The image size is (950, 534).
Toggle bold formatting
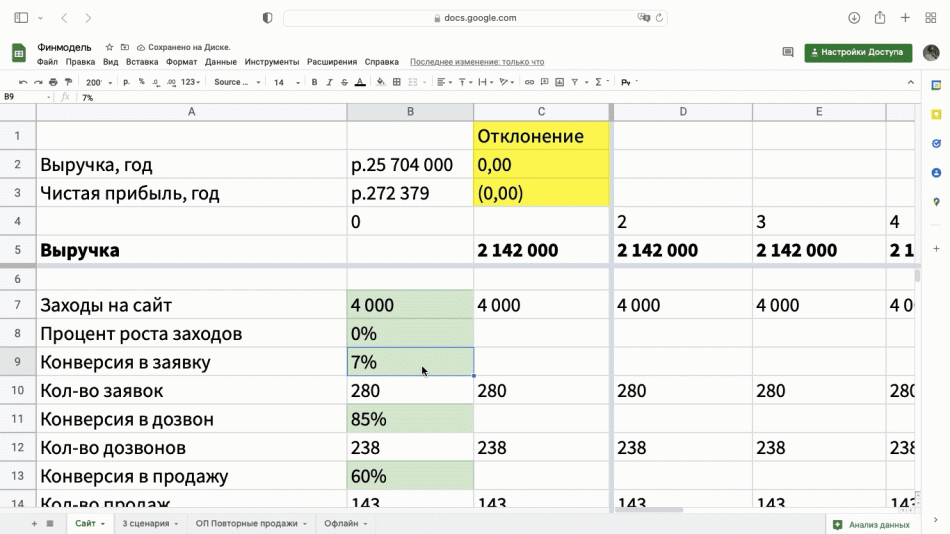point(314,82)
